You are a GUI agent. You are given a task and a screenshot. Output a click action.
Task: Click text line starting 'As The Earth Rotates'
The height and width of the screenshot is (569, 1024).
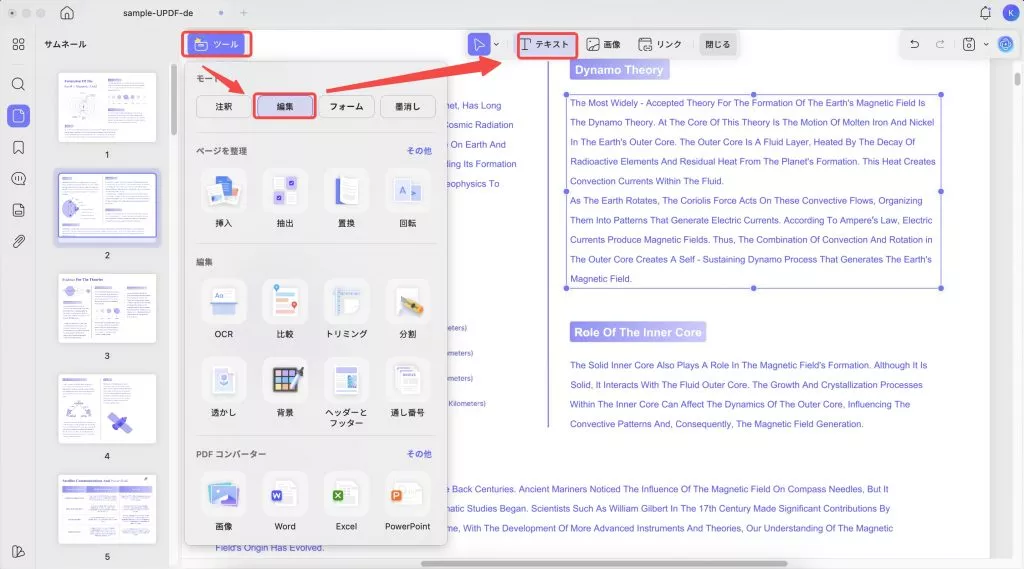[x=746, y=201]
